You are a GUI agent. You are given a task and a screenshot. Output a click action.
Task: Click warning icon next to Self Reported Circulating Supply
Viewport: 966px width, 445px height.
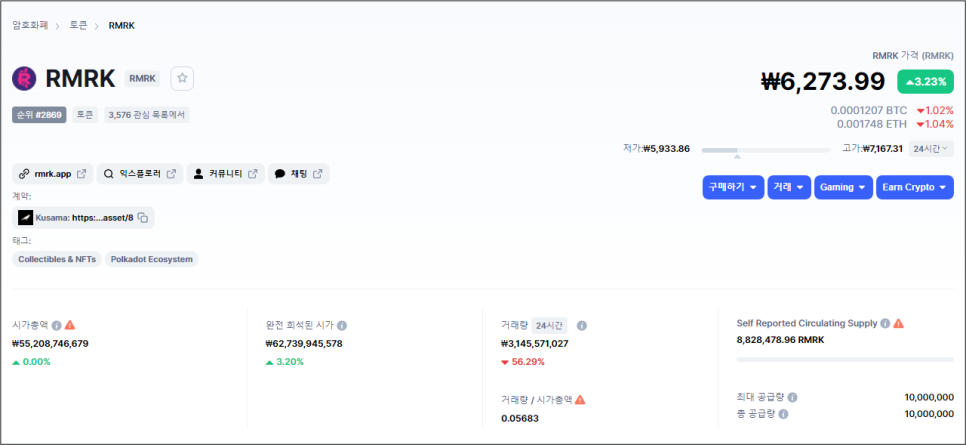898,324
